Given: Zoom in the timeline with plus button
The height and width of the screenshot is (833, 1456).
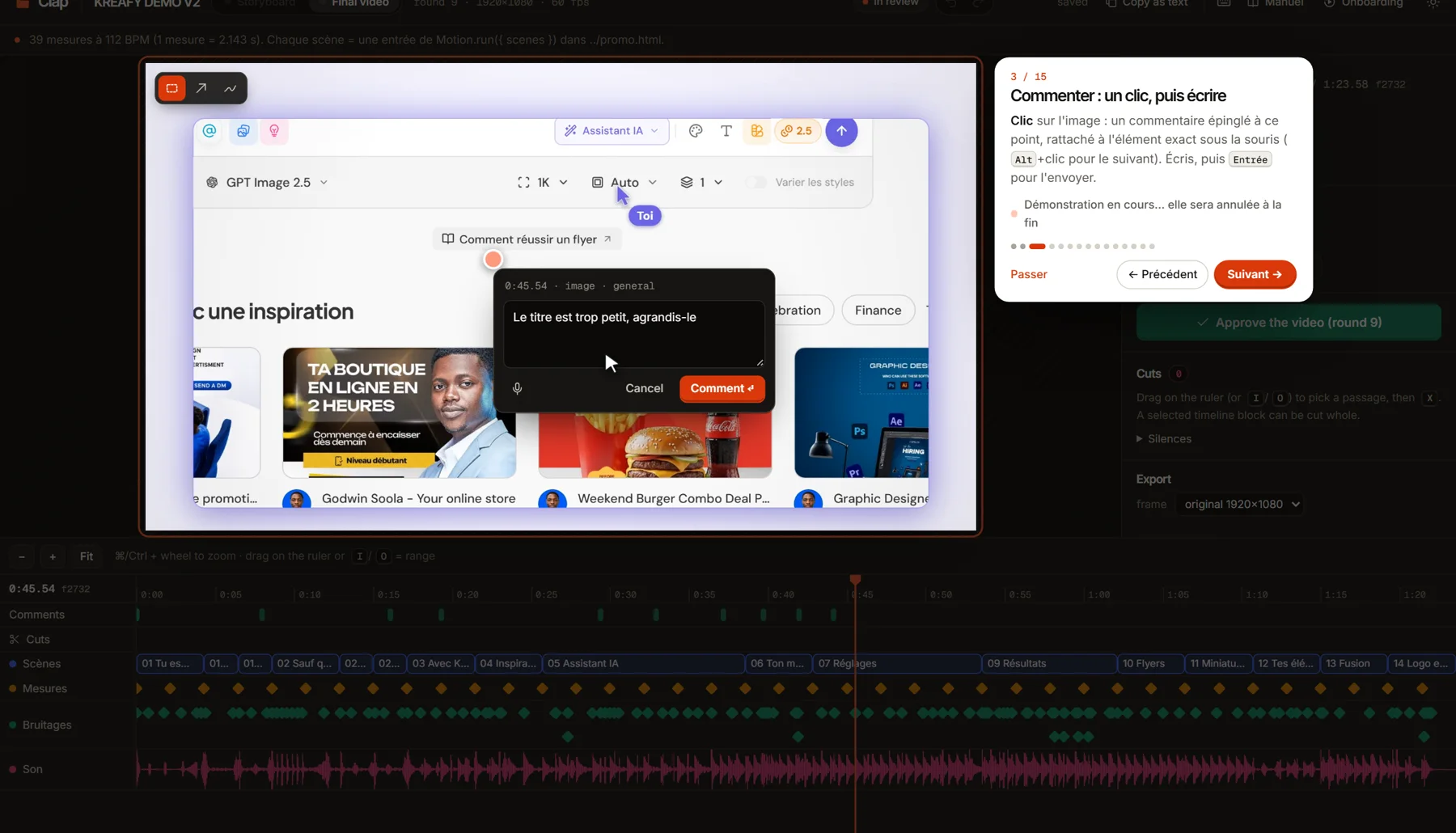Looking at the screenshot, I should coord(53,556).
